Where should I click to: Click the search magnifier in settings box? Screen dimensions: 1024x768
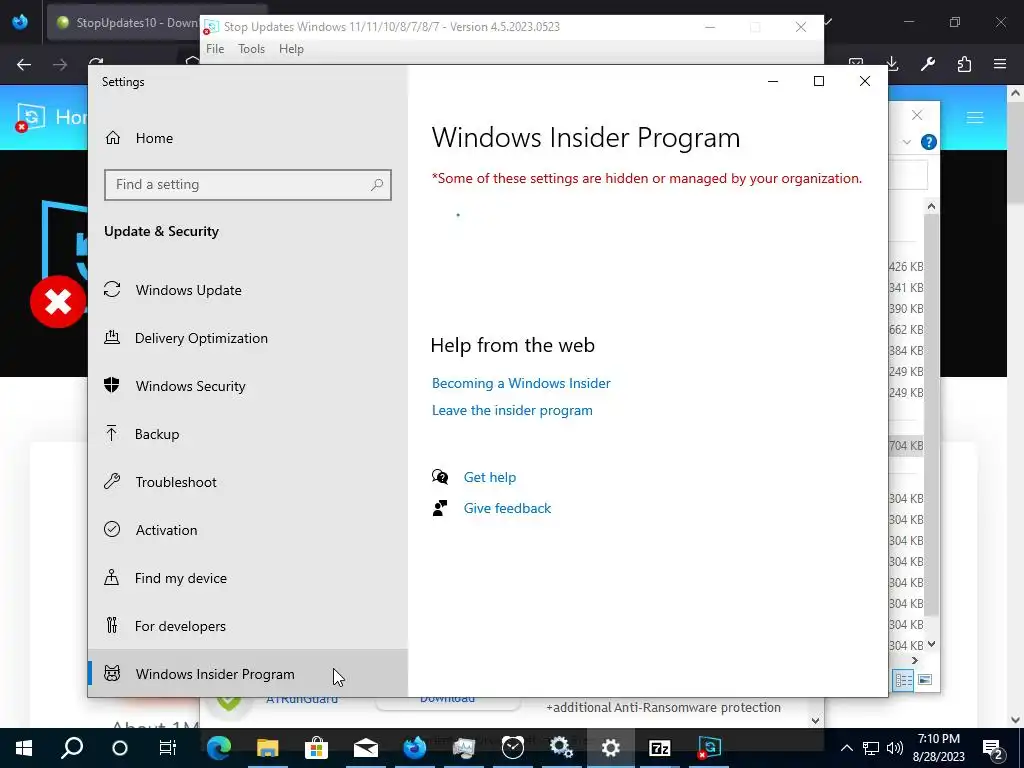point(377,185)
